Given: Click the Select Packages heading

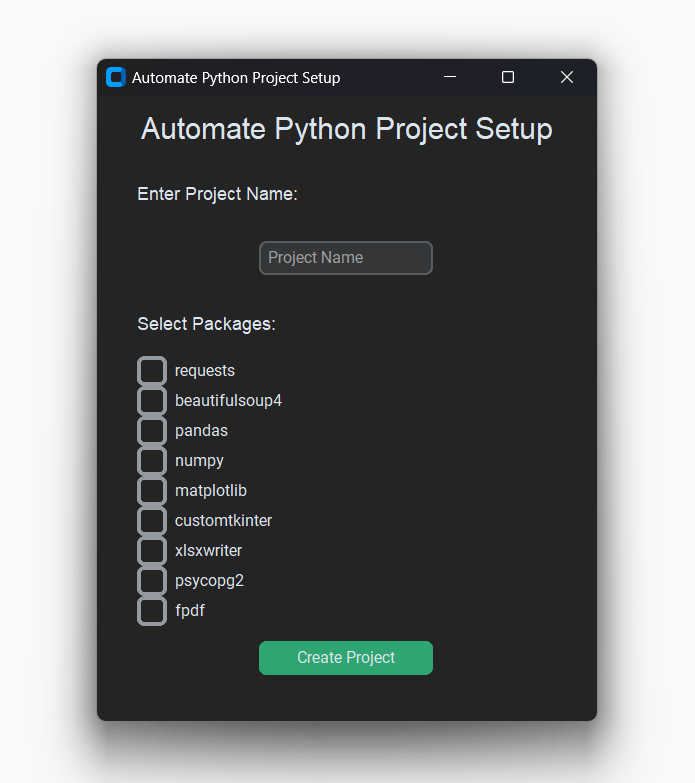Looking at the screenshot, I should click(x=206, y=324).
